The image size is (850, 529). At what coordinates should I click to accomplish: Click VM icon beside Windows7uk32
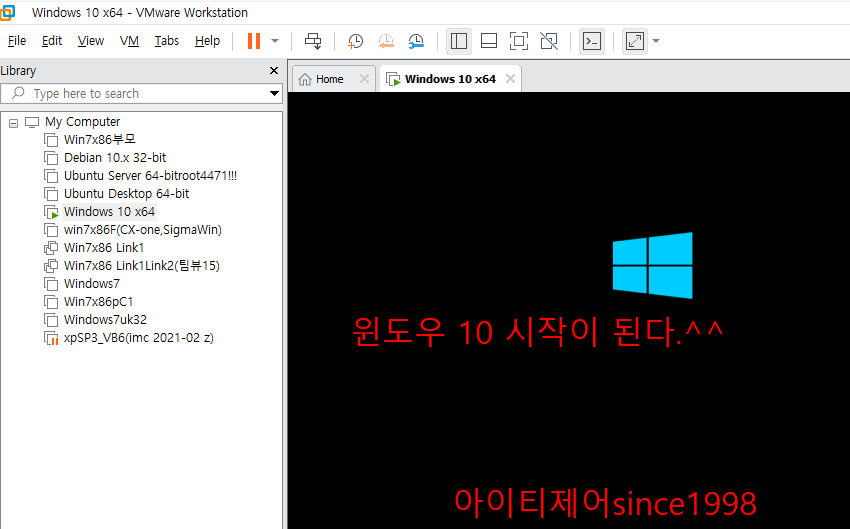pos(51,320)
